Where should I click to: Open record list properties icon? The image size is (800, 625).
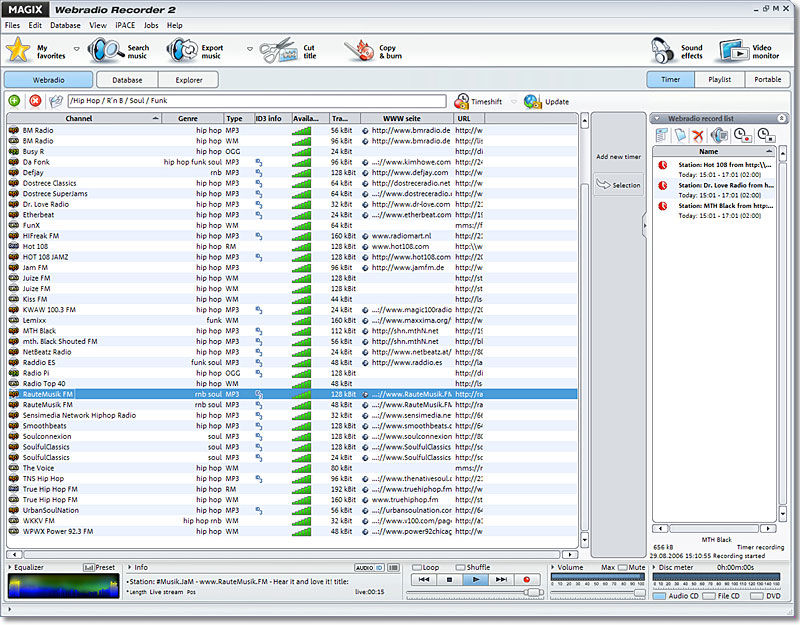point(662,135)
